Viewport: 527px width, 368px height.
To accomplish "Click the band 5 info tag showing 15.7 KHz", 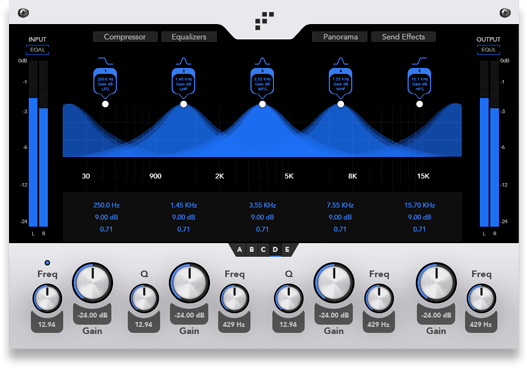I will click(x=419, y=83).
